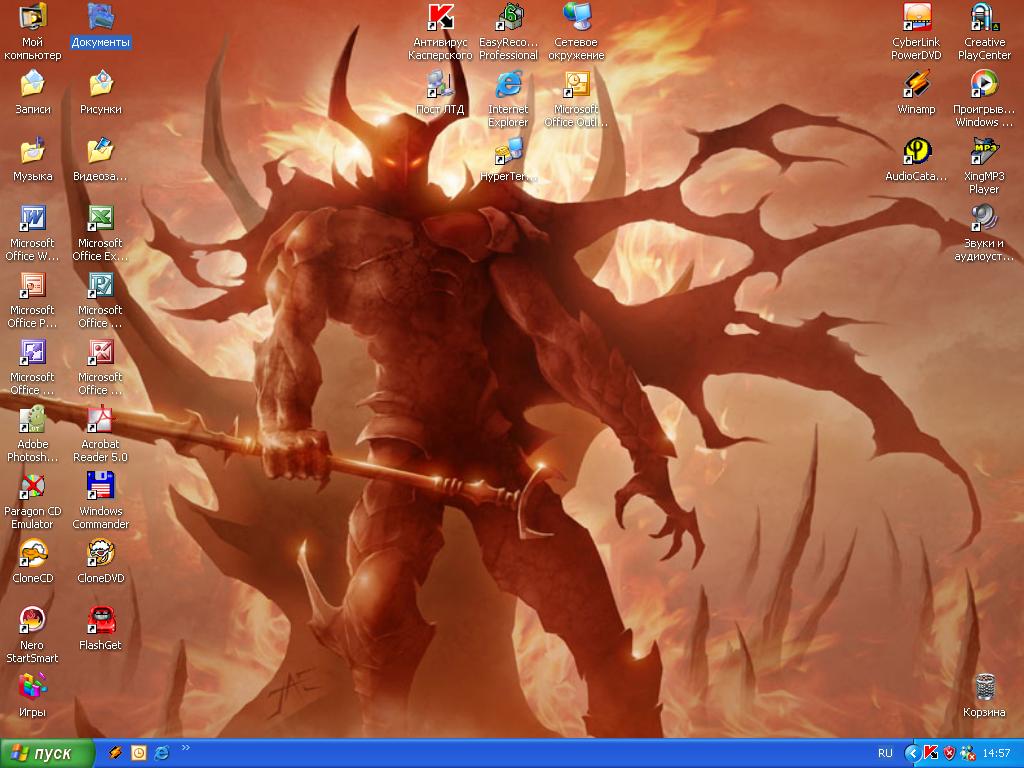The width and height of the screenshot is (1024, 768).
Task: Click the Windows Security alert shield in tray
Action: [948, 753]
